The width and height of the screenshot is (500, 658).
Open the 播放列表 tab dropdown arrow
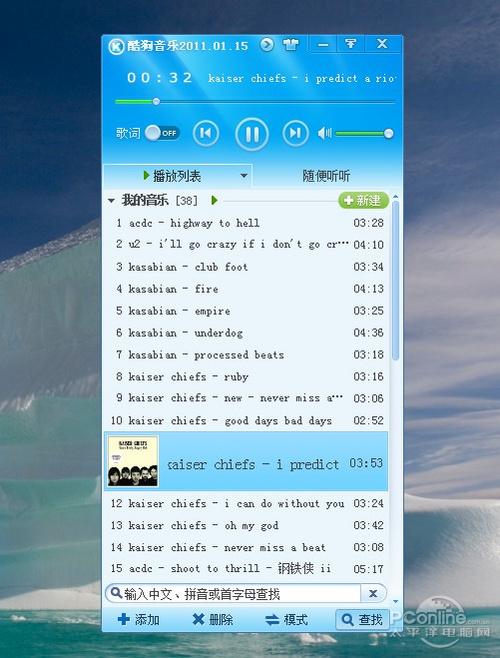tap(244, 176)
